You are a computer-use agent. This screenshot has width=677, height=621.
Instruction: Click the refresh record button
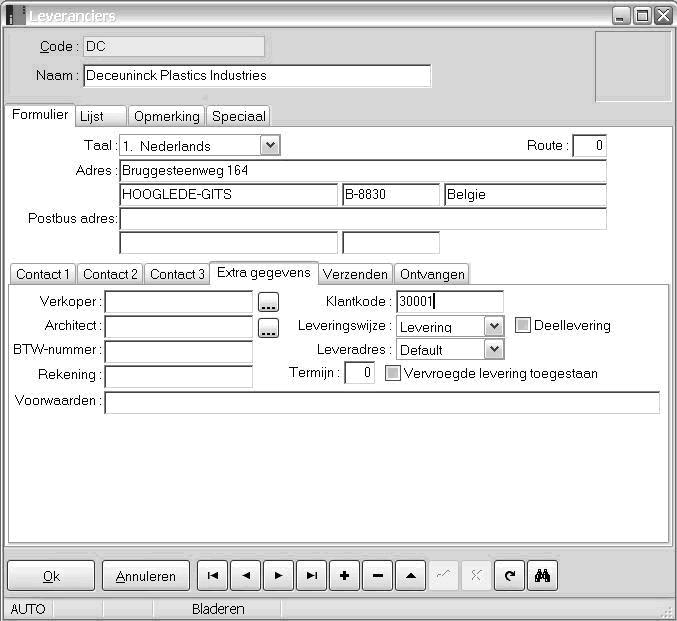(x=509, y=575)
